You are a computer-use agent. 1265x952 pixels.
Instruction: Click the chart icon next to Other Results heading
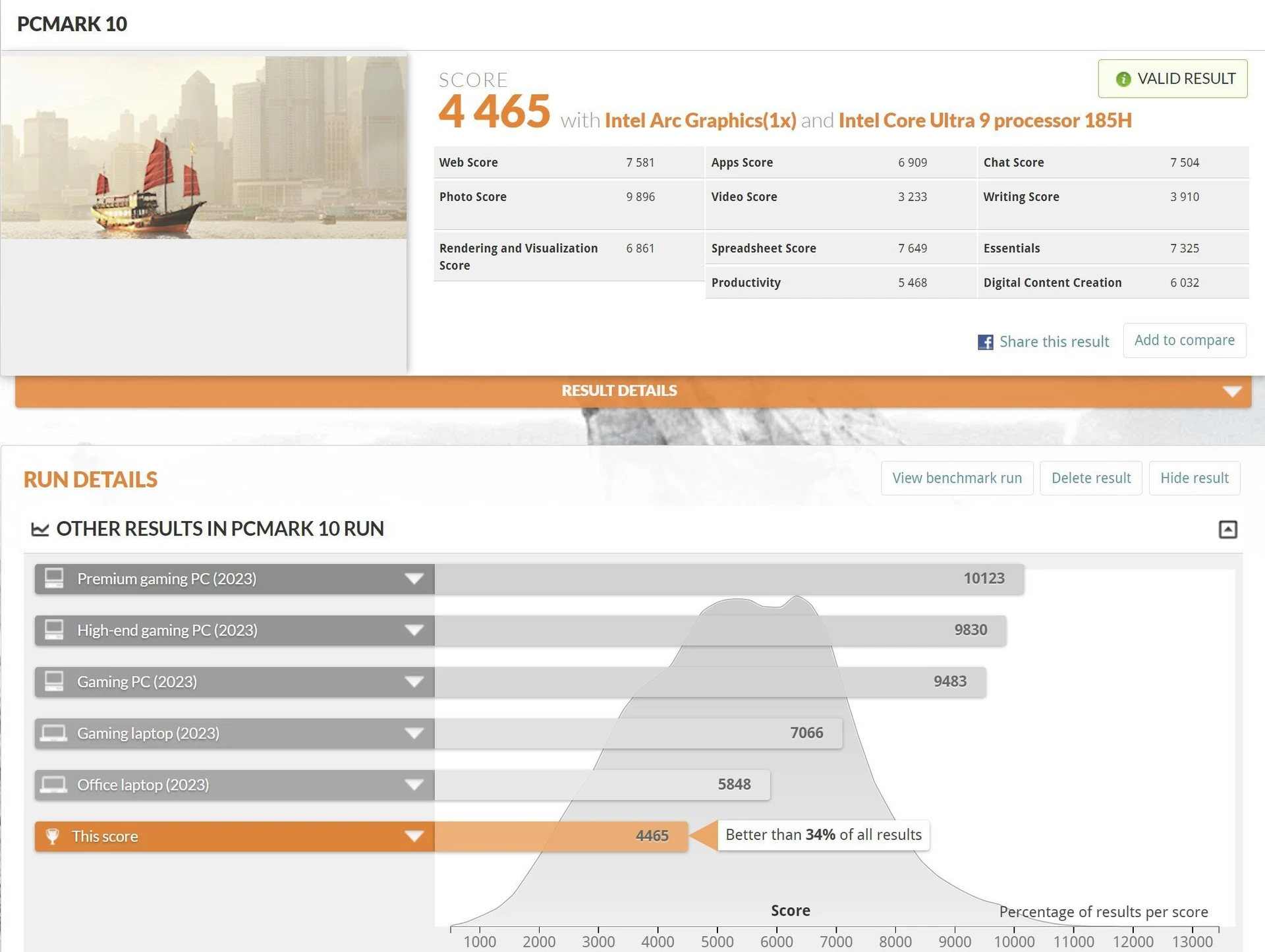pyautogui.click(x=40, y=529)
